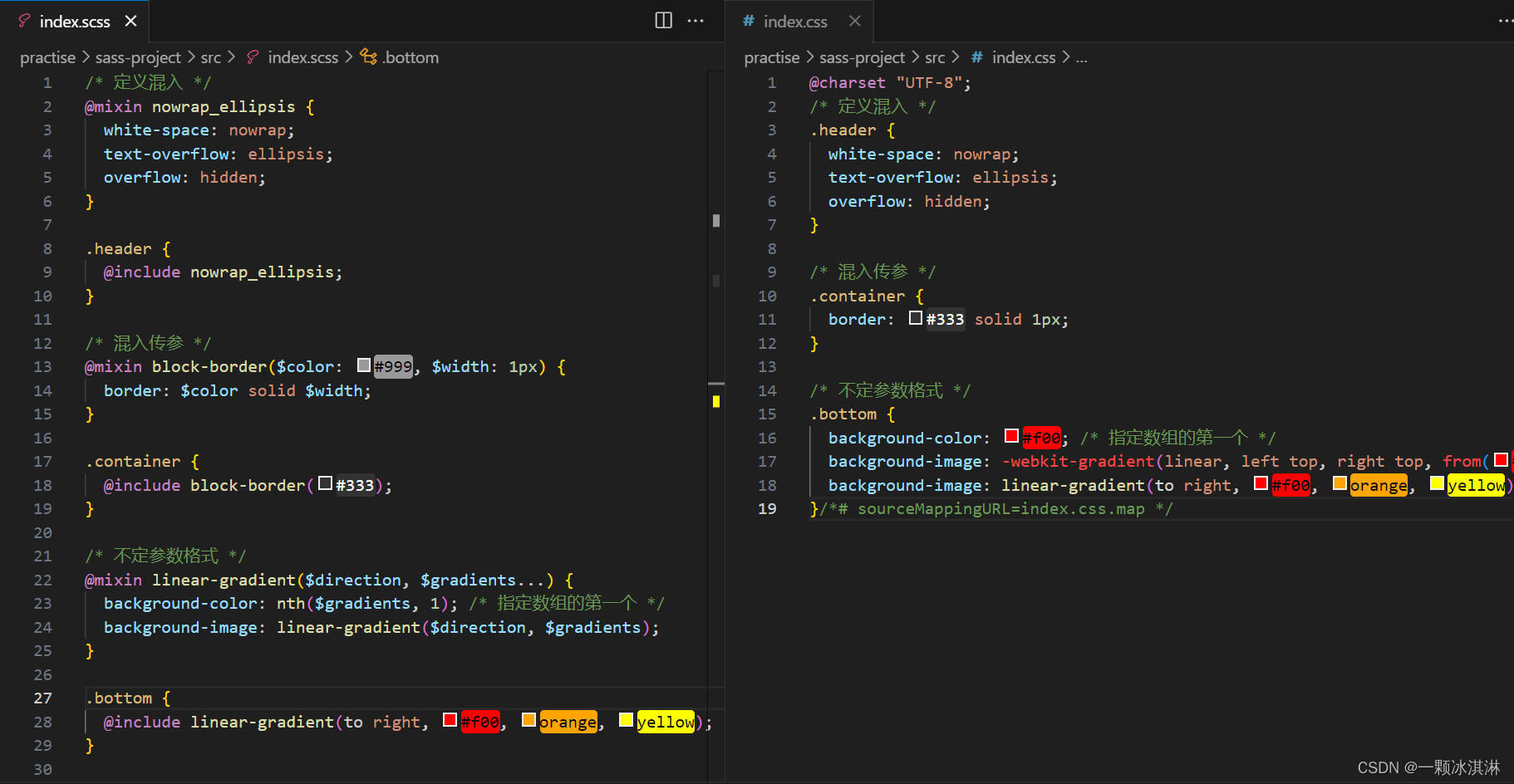The height and width of the screenshot is (784, 1514).
Task: Click the .bottom breadcrumb symbol icon
Action: coord(368,56)
